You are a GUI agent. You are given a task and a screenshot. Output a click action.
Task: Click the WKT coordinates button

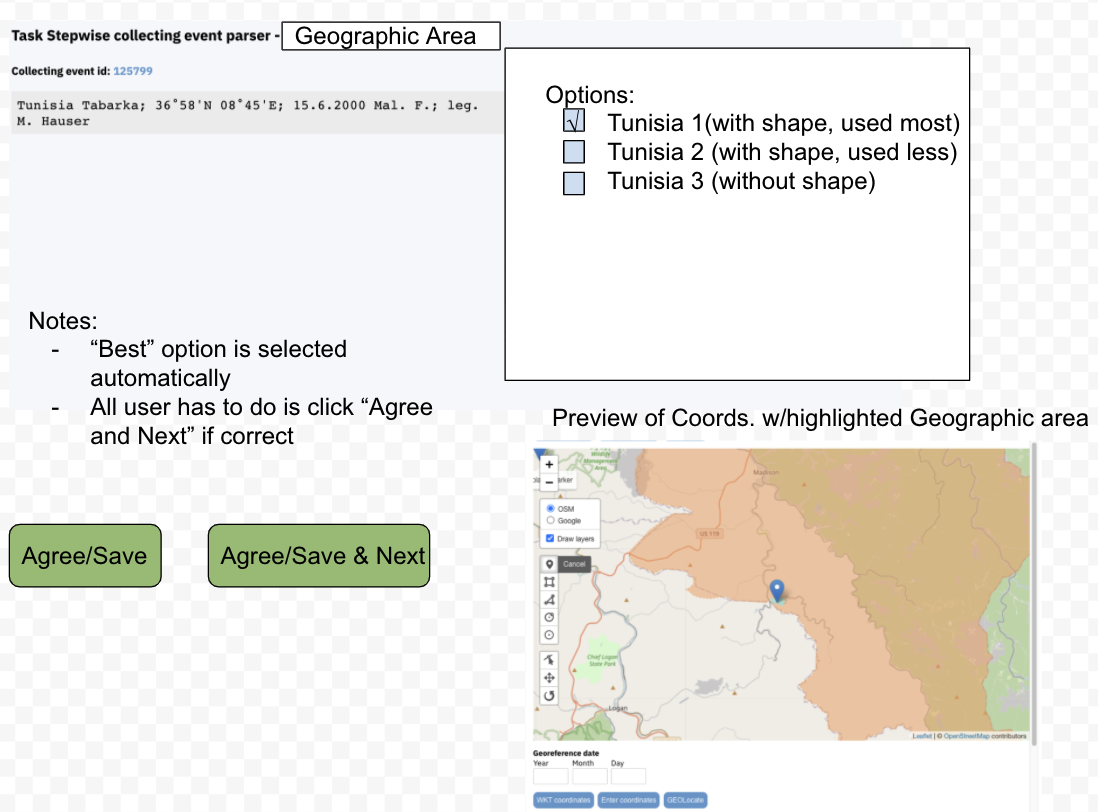coord(564,800)
